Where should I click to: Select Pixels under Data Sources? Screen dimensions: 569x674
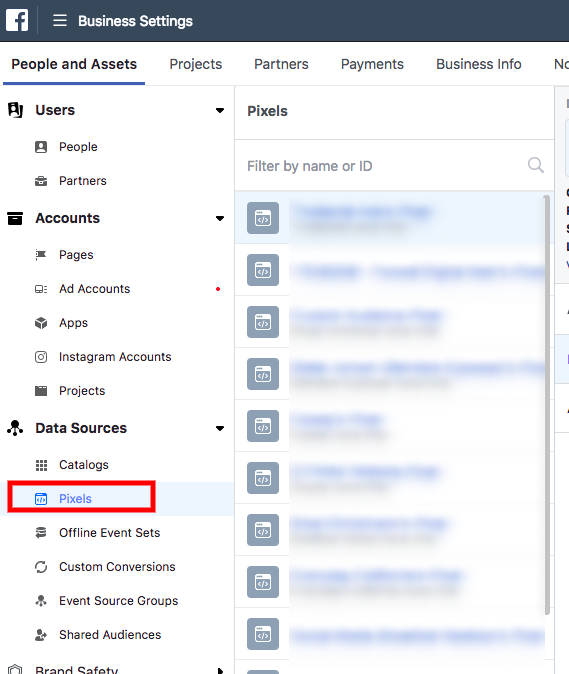[x=75, y=499]
